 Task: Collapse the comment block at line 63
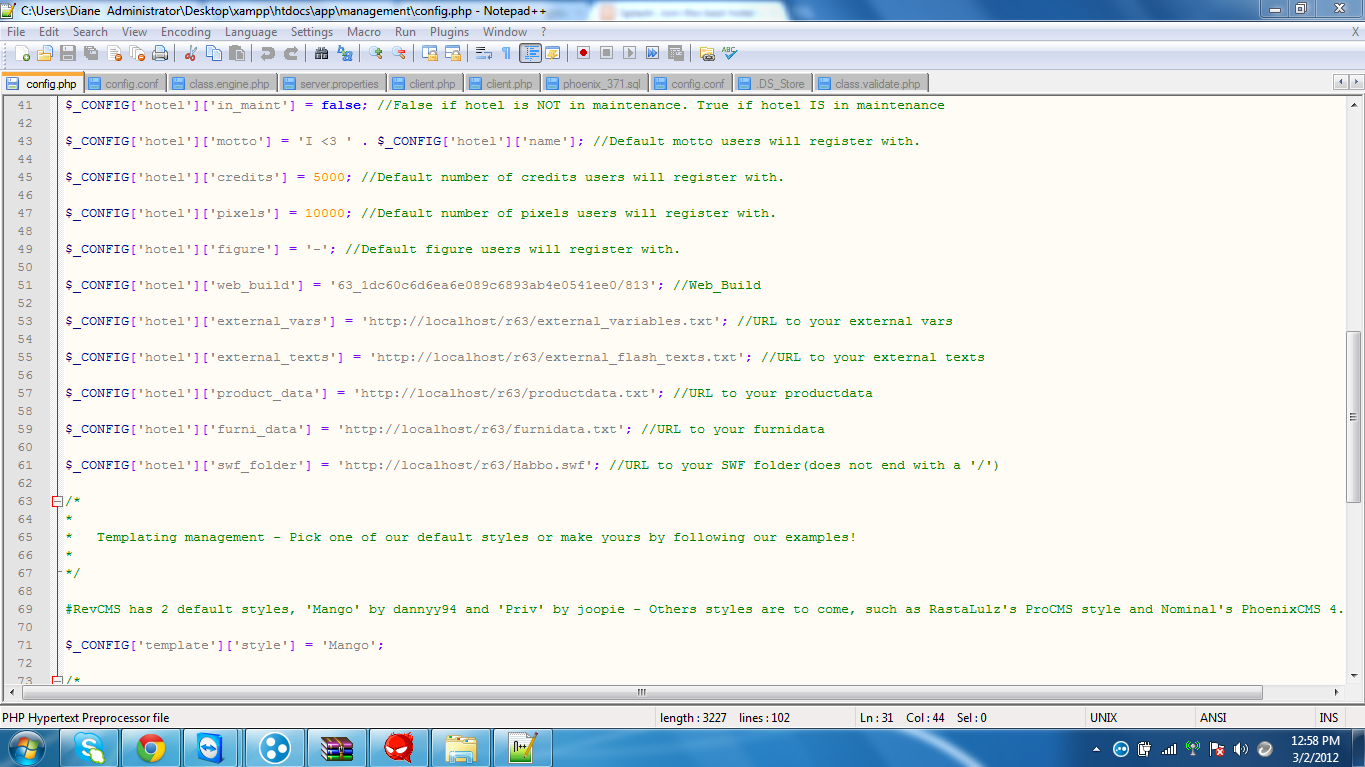(x=57, y=501)
